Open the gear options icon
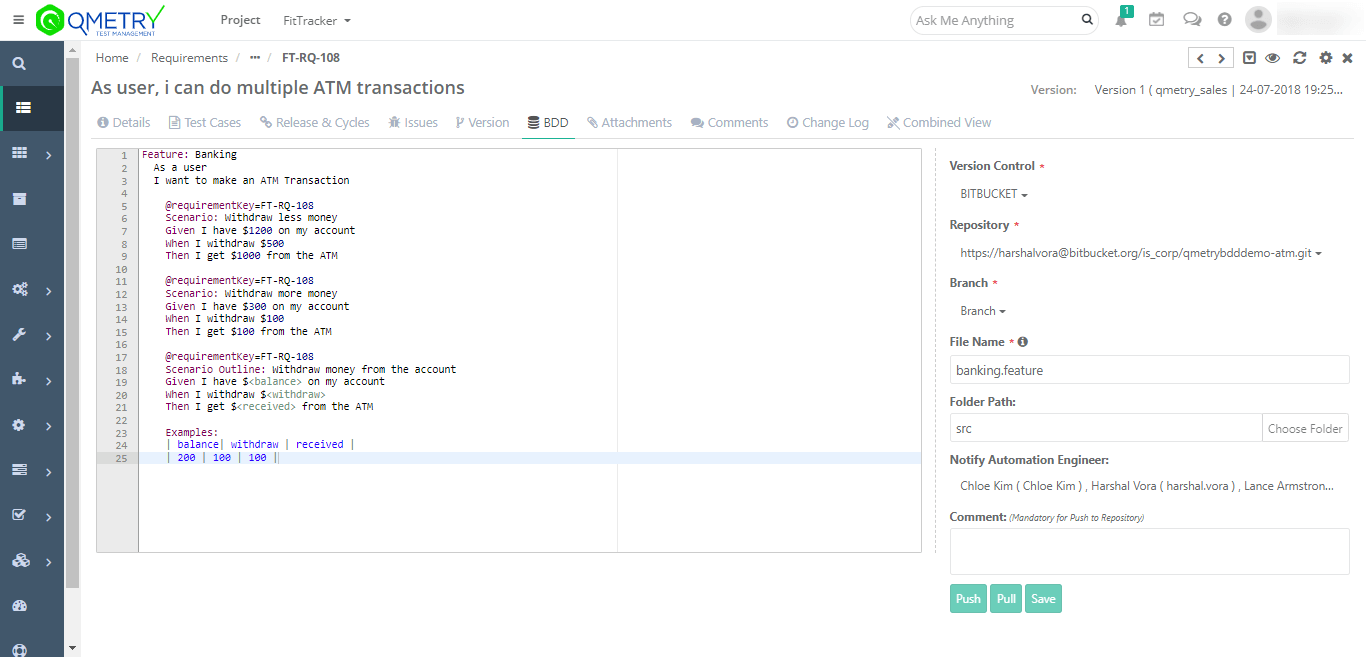1366x657 pixels. (x=1326, y=58)
